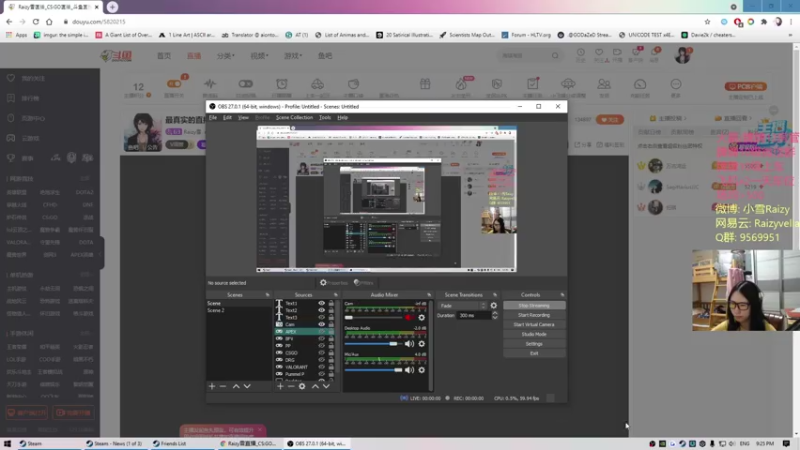Toggle the lock on the DRG source
This screenshot has height=450, width=800.
[331, 360]
